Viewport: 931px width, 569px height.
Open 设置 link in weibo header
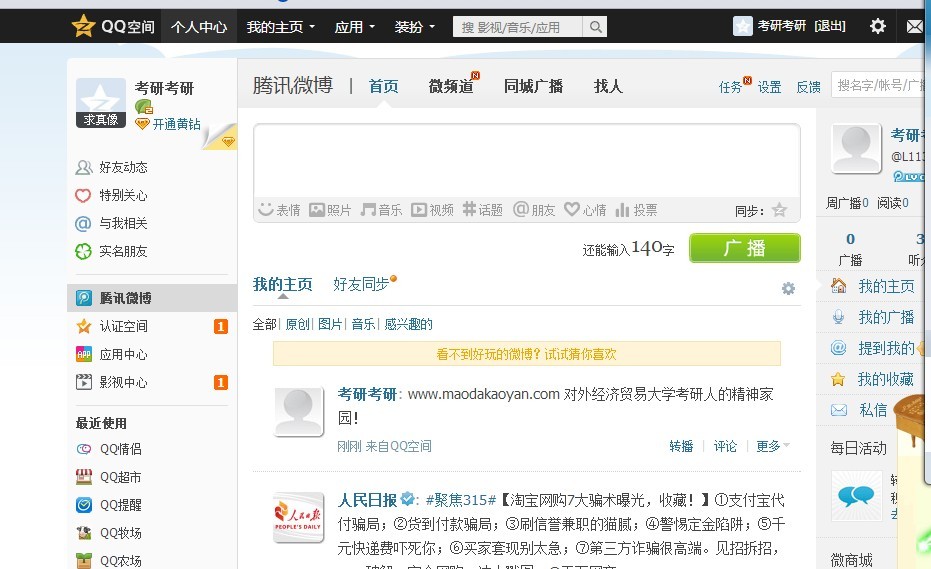click(x=770, y=87)
